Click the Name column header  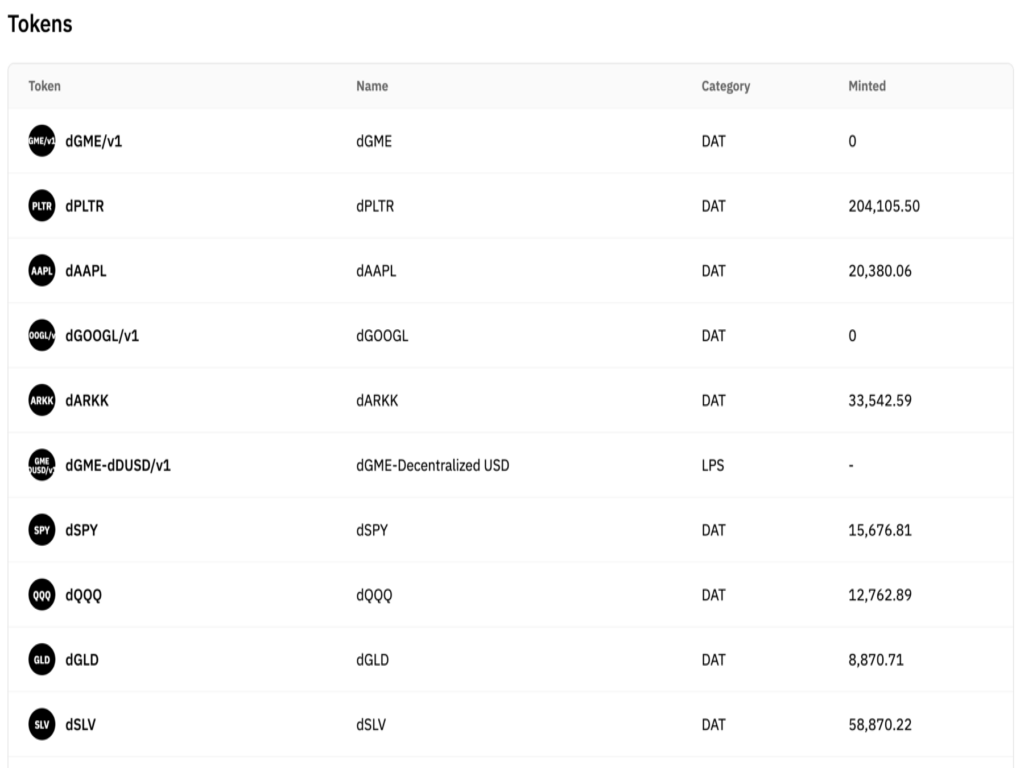pos(372,86)
